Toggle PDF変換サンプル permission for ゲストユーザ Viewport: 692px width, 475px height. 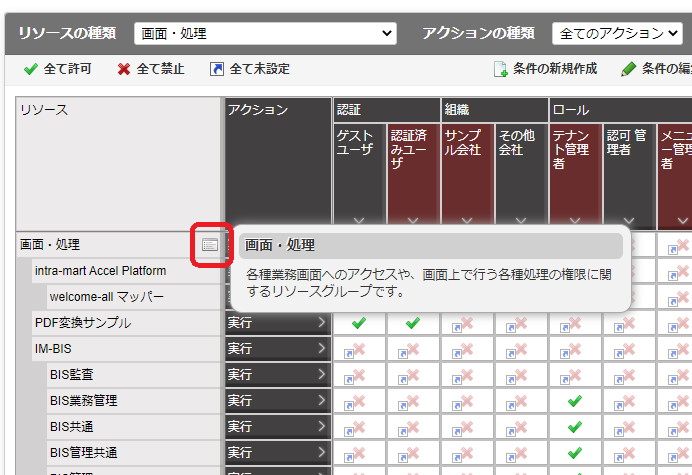(x=359, y=323)
